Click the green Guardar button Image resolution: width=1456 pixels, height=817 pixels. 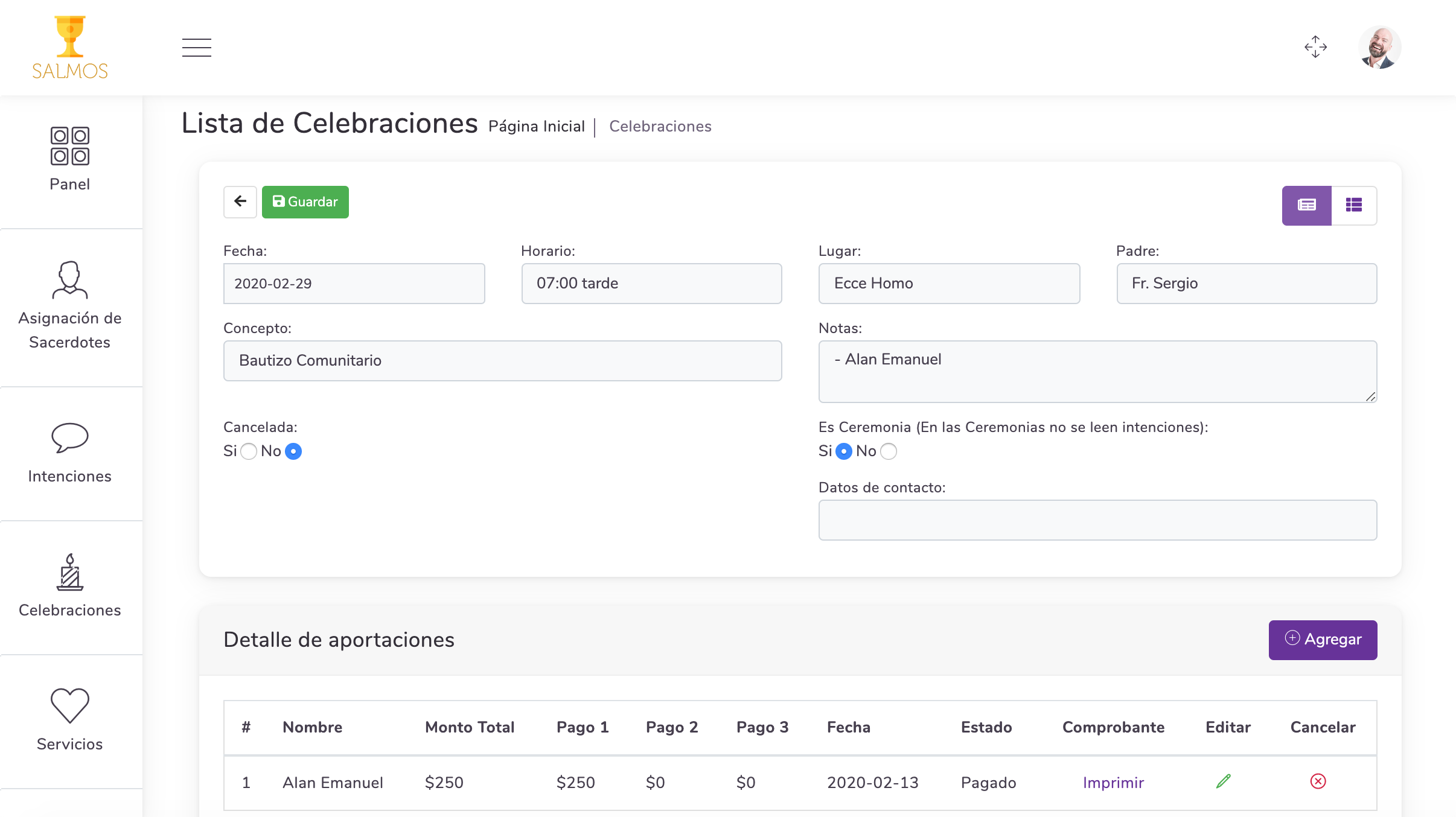[305, 202]
